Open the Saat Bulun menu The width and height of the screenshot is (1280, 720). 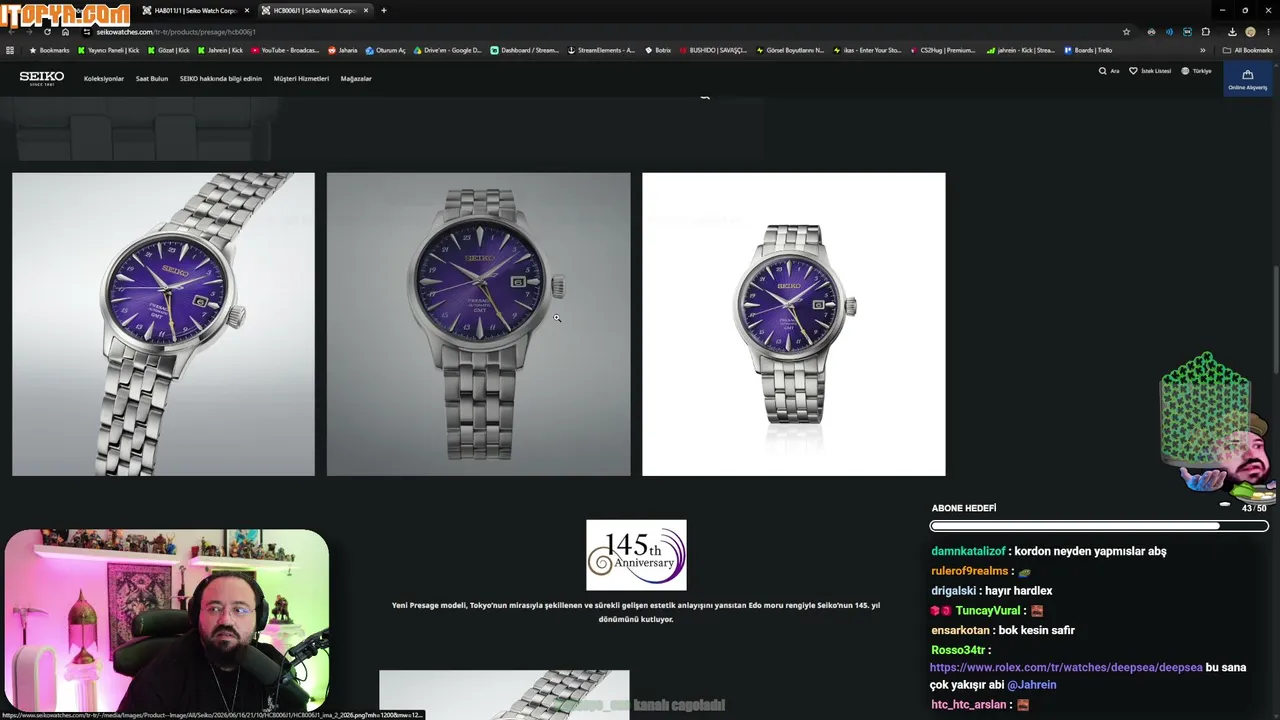pyautogui.click(x=152, y=79)
